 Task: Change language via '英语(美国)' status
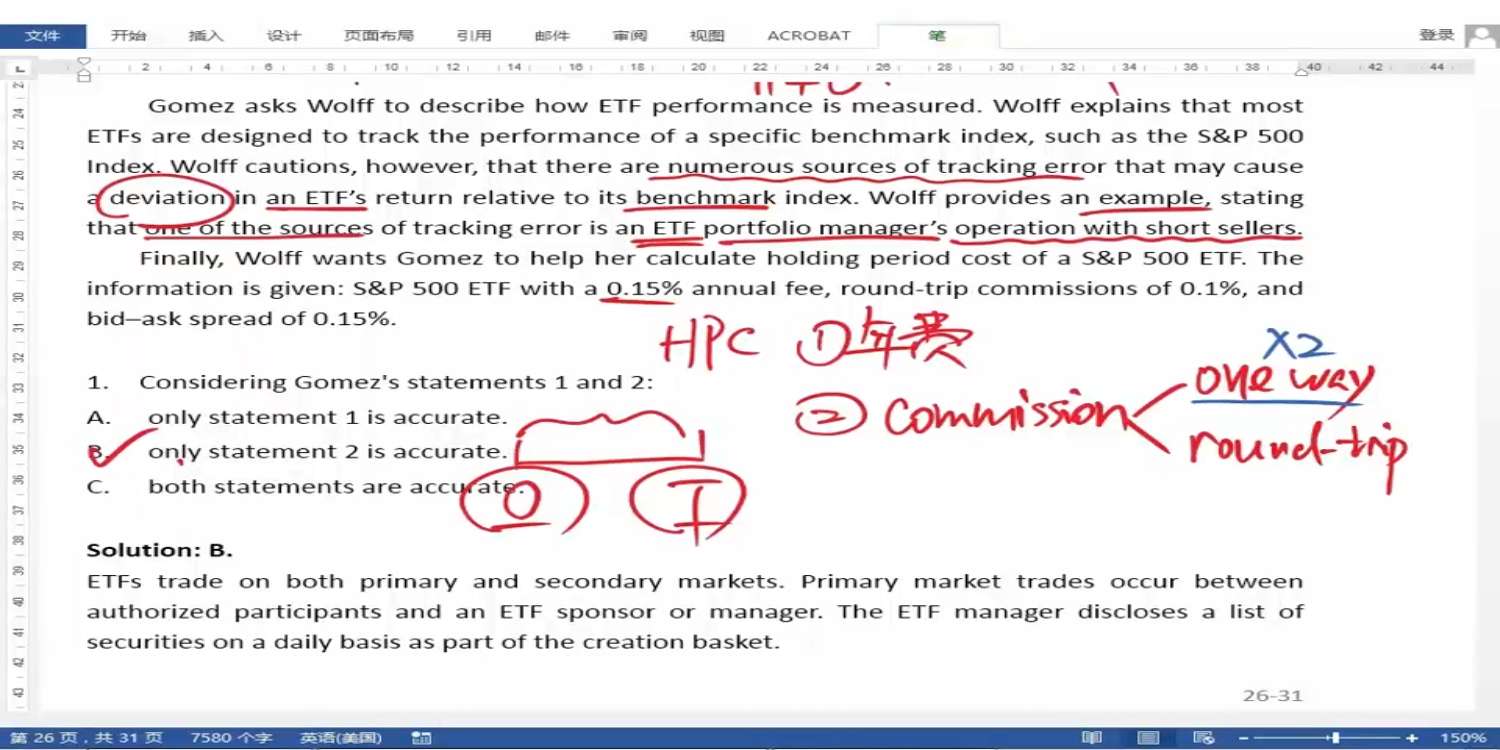(x=341, y=738)
